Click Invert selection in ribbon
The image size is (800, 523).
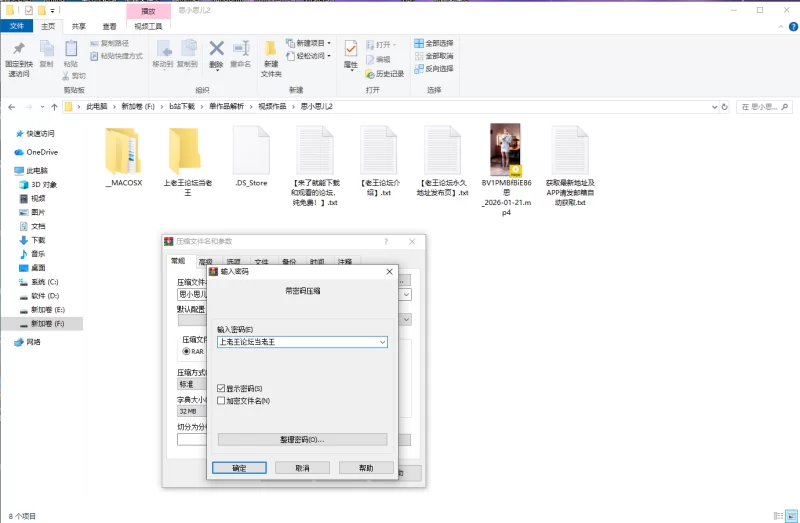pos(434,68)
